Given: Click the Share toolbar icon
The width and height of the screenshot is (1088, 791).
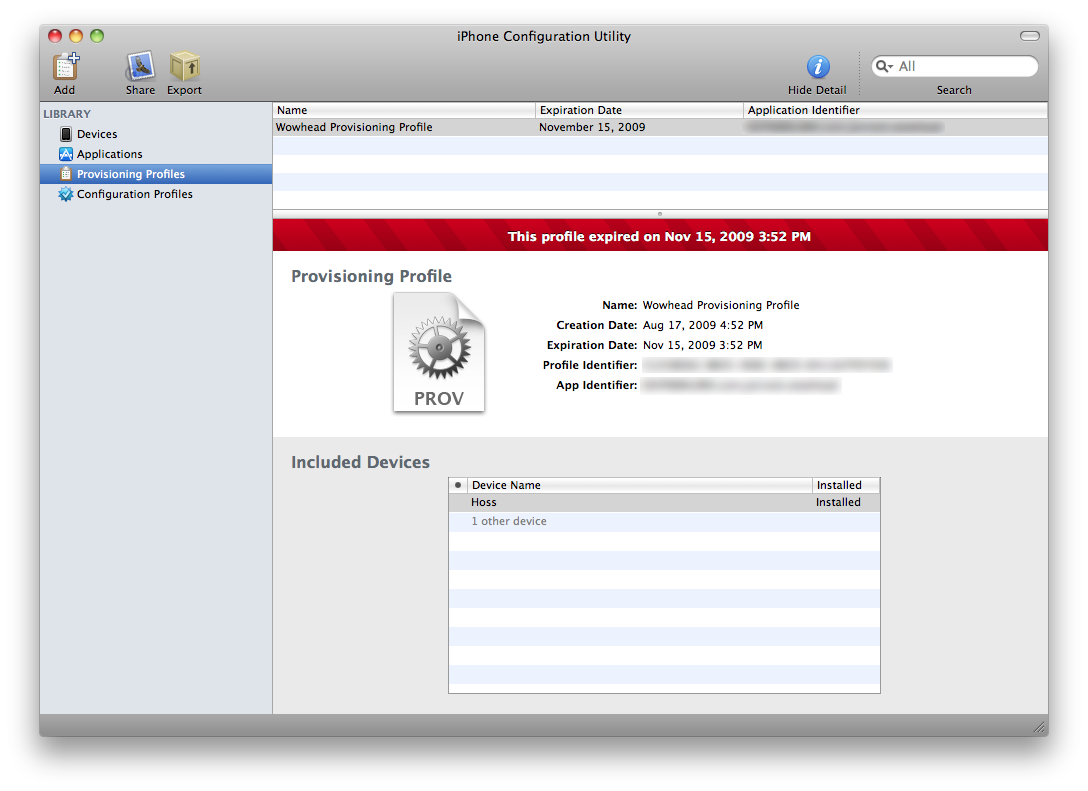Looking at the screenshot, I should tap(140, 68).
